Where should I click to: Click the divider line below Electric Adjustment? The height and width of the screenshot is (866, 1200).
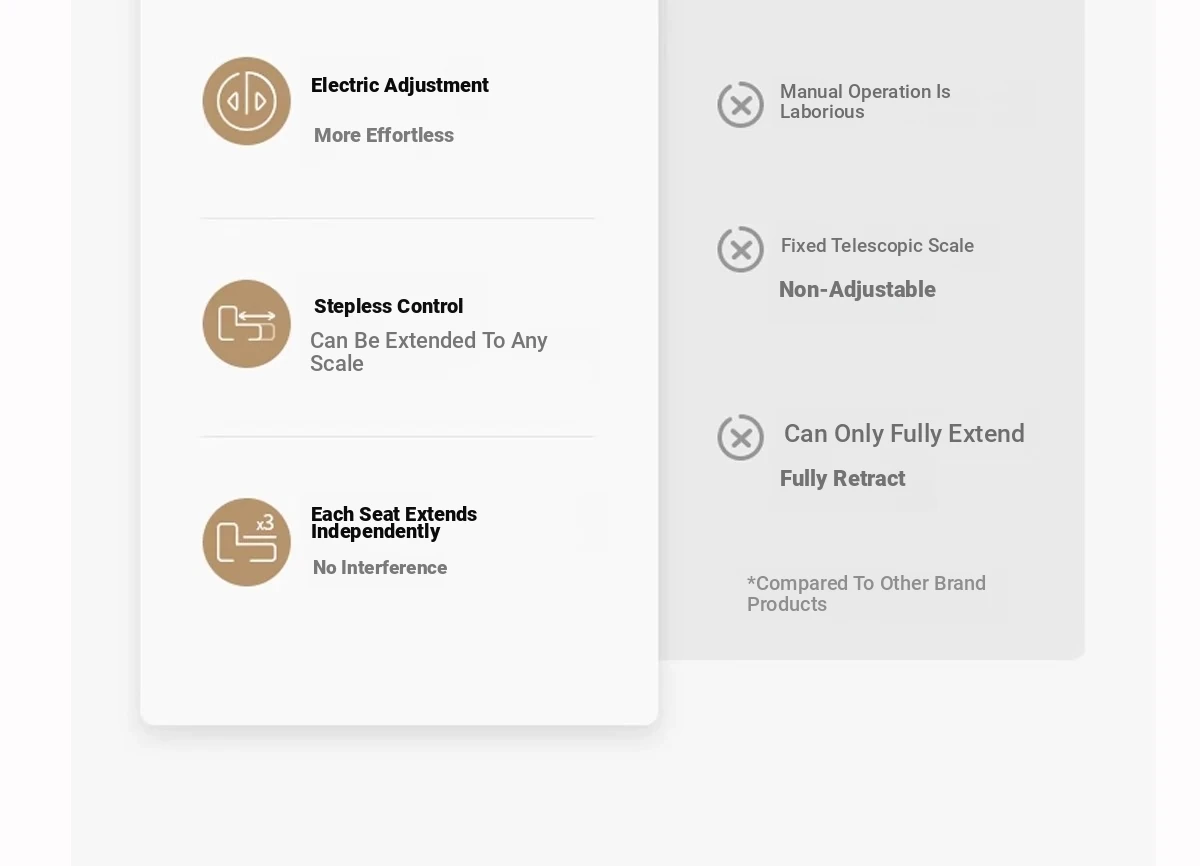point(398,218)
